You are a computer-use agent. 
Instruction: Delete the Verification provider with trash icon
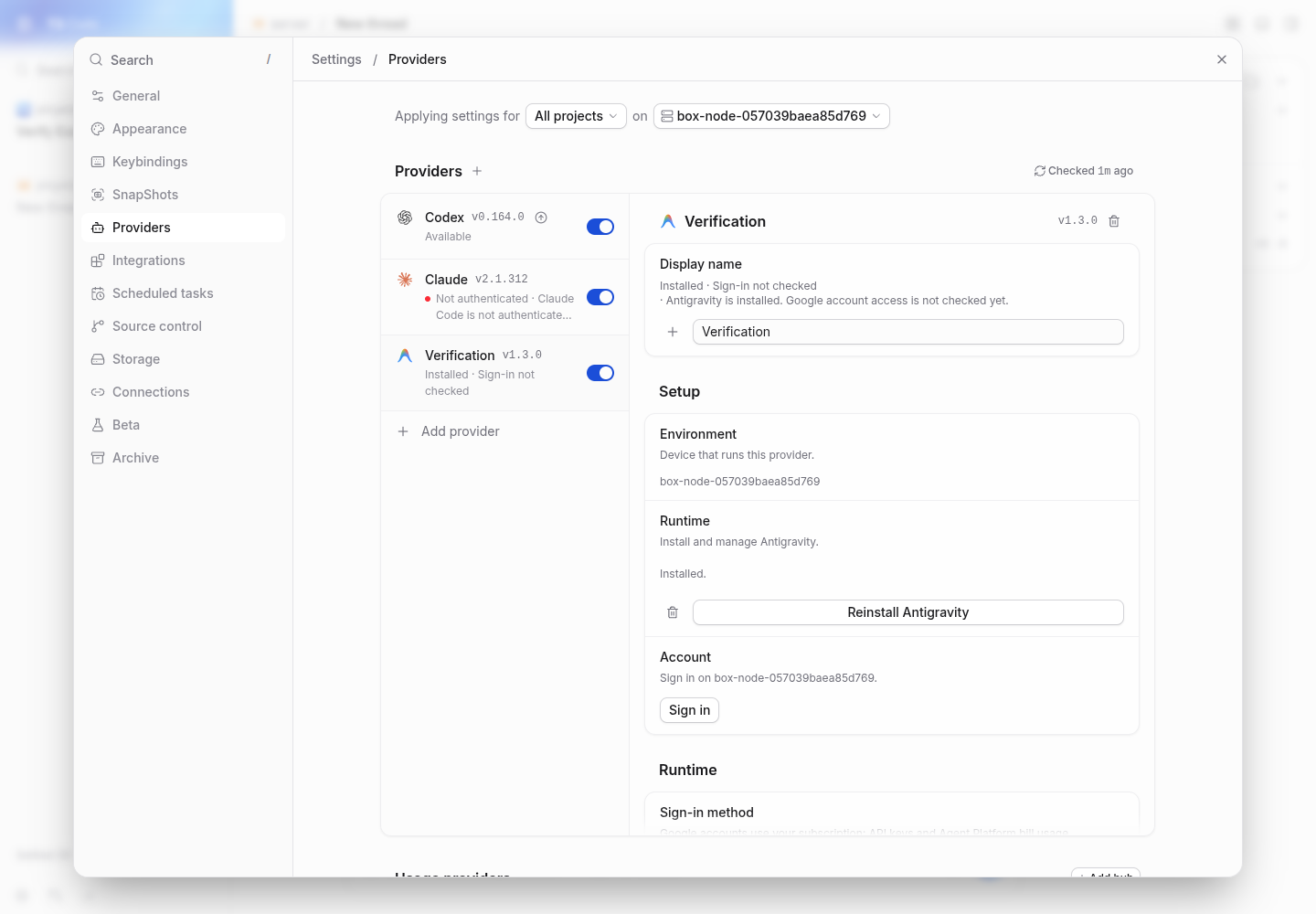pos(1114,221)
